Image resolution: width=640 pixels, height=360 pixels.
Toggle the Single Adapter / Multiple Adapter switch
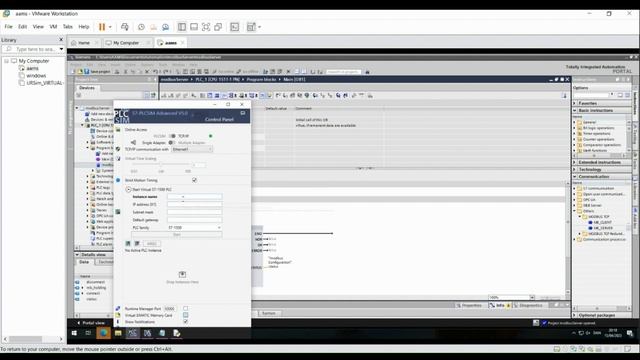coord(172,142)
